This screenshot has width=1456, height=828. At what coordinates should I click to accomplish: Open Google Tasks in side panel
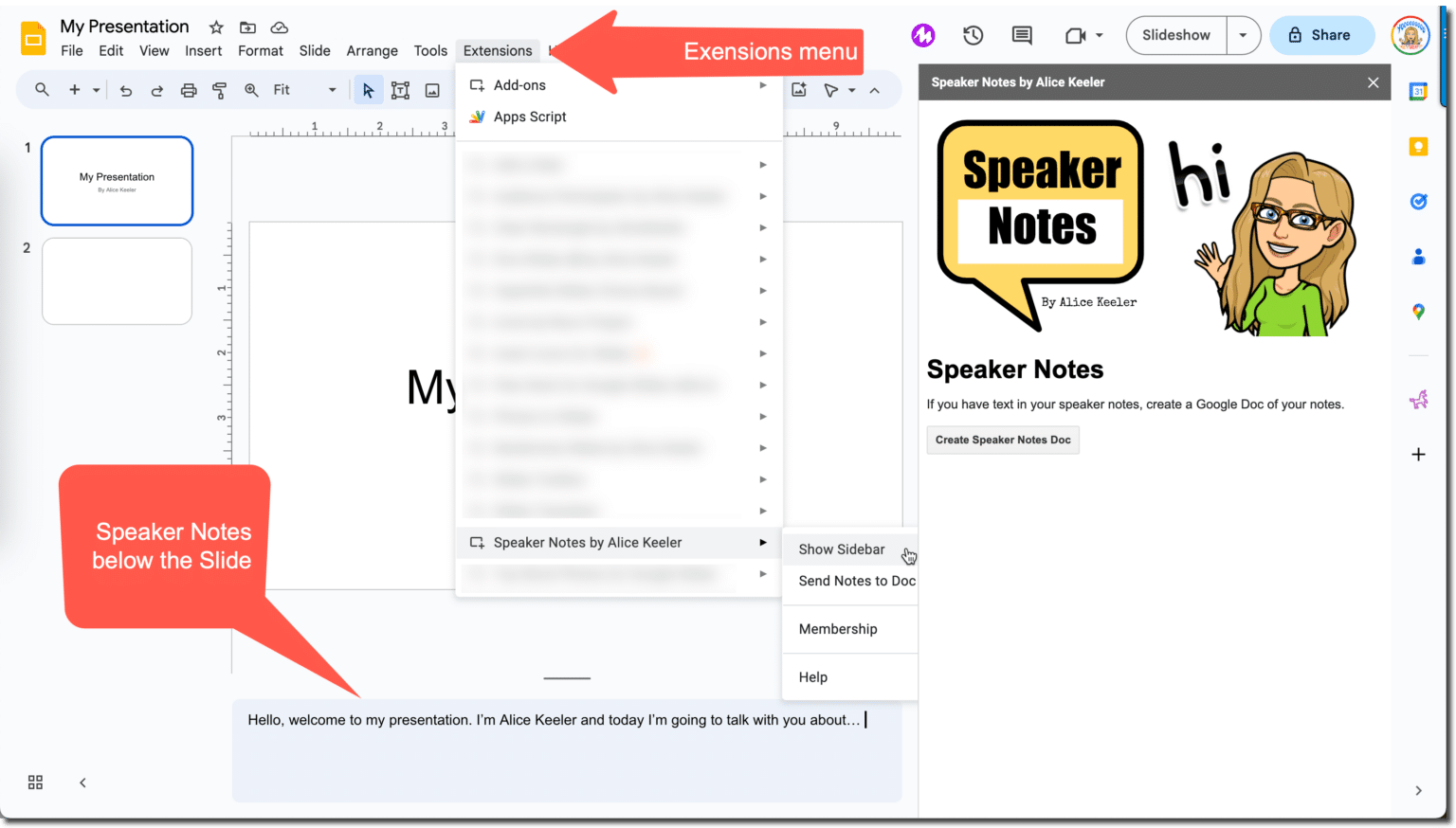(x=1418, y=201)
